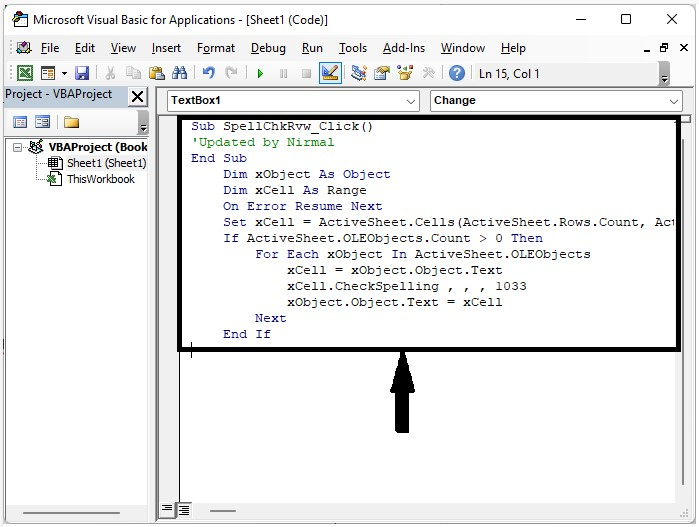
Task: Run the macro with the green play icon
Action: [x=260, y=73]
